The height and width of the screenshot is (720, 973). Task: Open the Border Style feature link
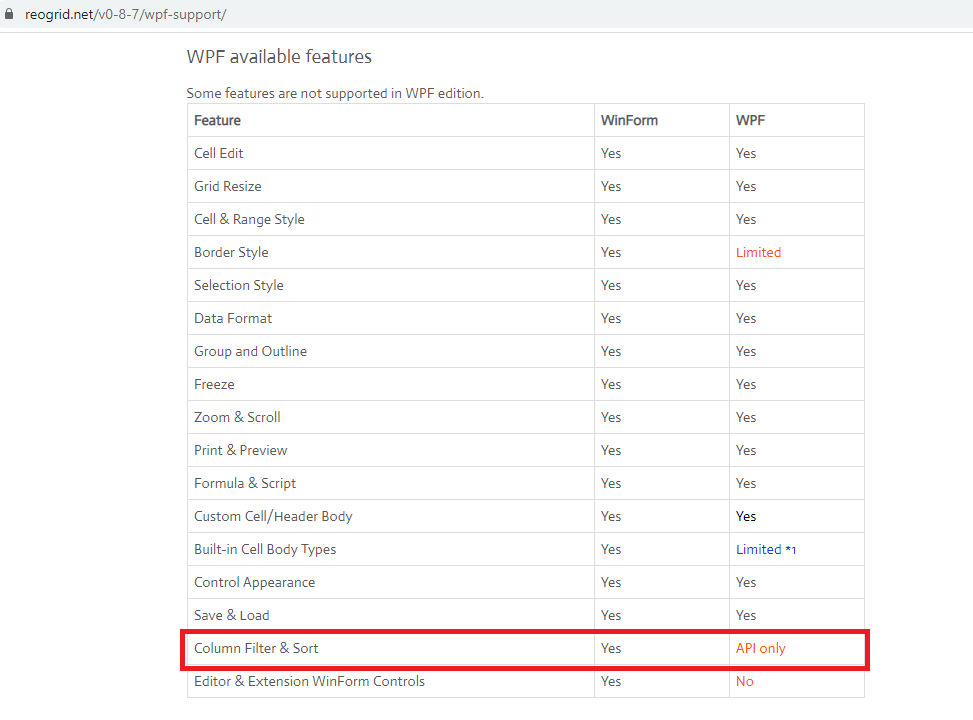click(230, 252)
